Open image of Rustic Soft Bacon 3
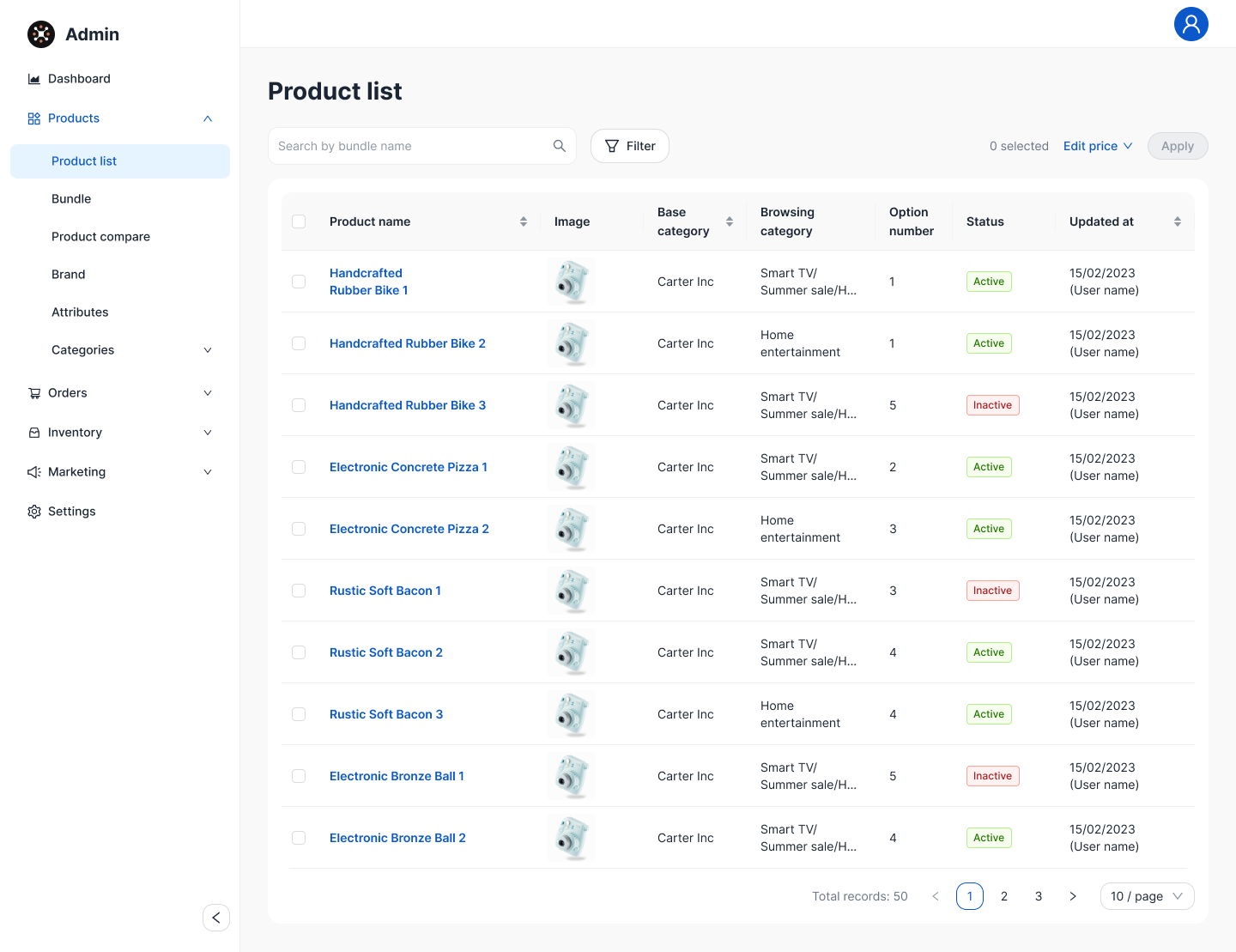Image resolution: width=1236 pixels, height=952 pixels. pyautogui.click(x=572, y=714)
